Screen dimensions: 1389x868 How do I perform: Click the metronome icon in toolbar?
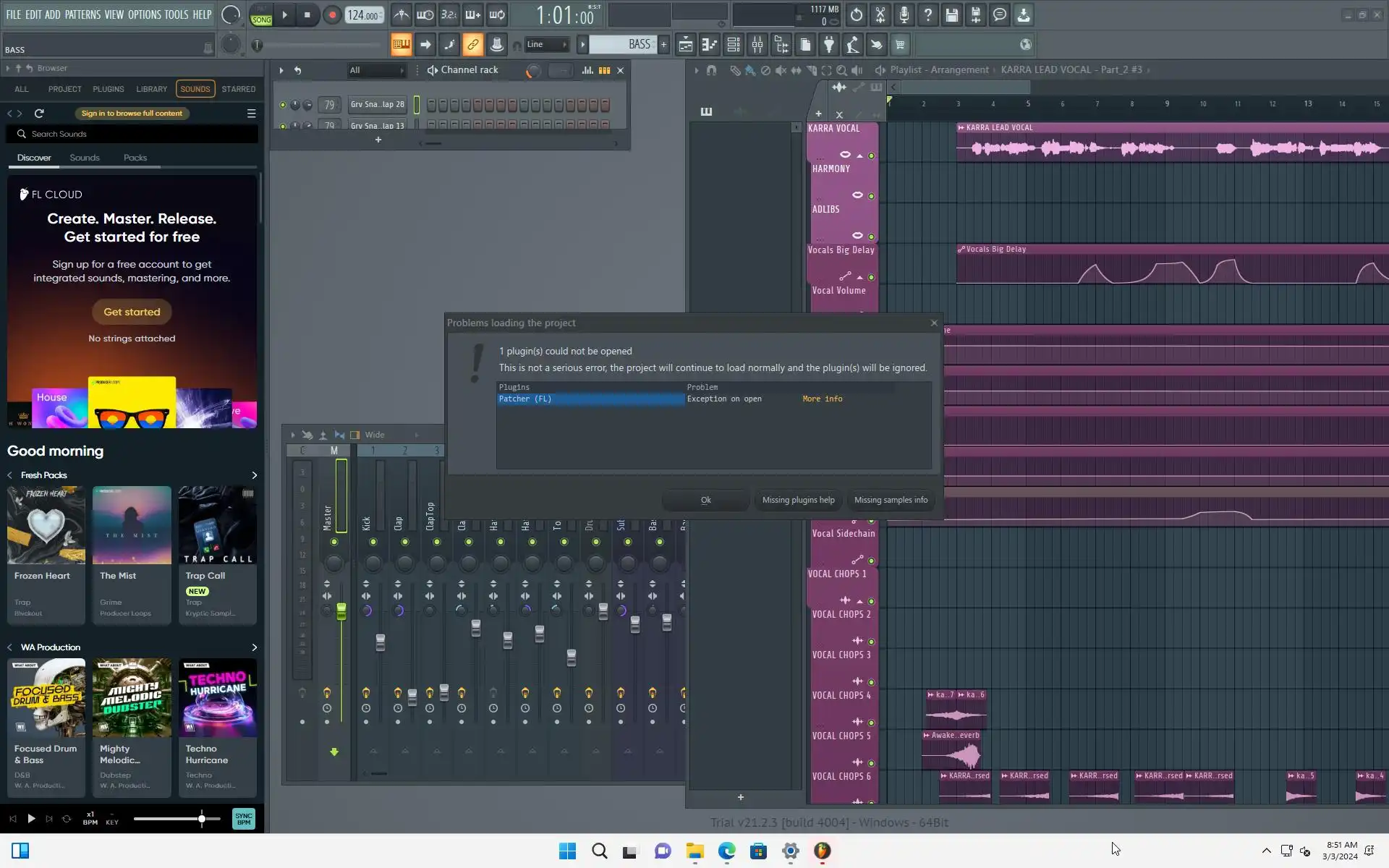pyautogui.click(x=402, y=14)
